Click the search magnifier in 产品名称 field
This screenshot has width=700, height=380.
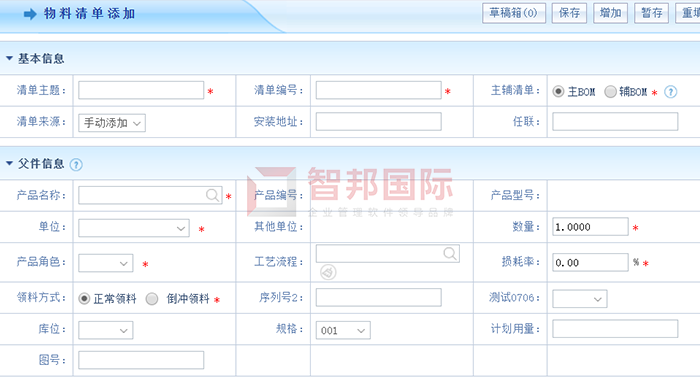pos(212,195)
